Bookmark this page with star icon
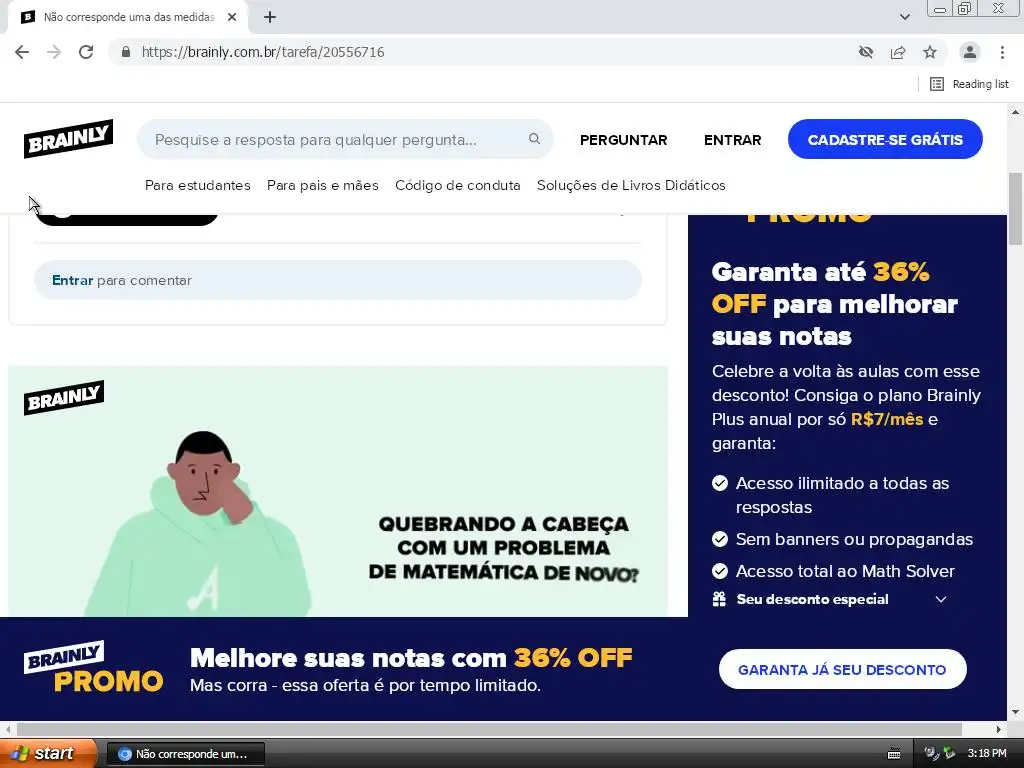The height and width of the screenshot is (768, 1024). 930,52
